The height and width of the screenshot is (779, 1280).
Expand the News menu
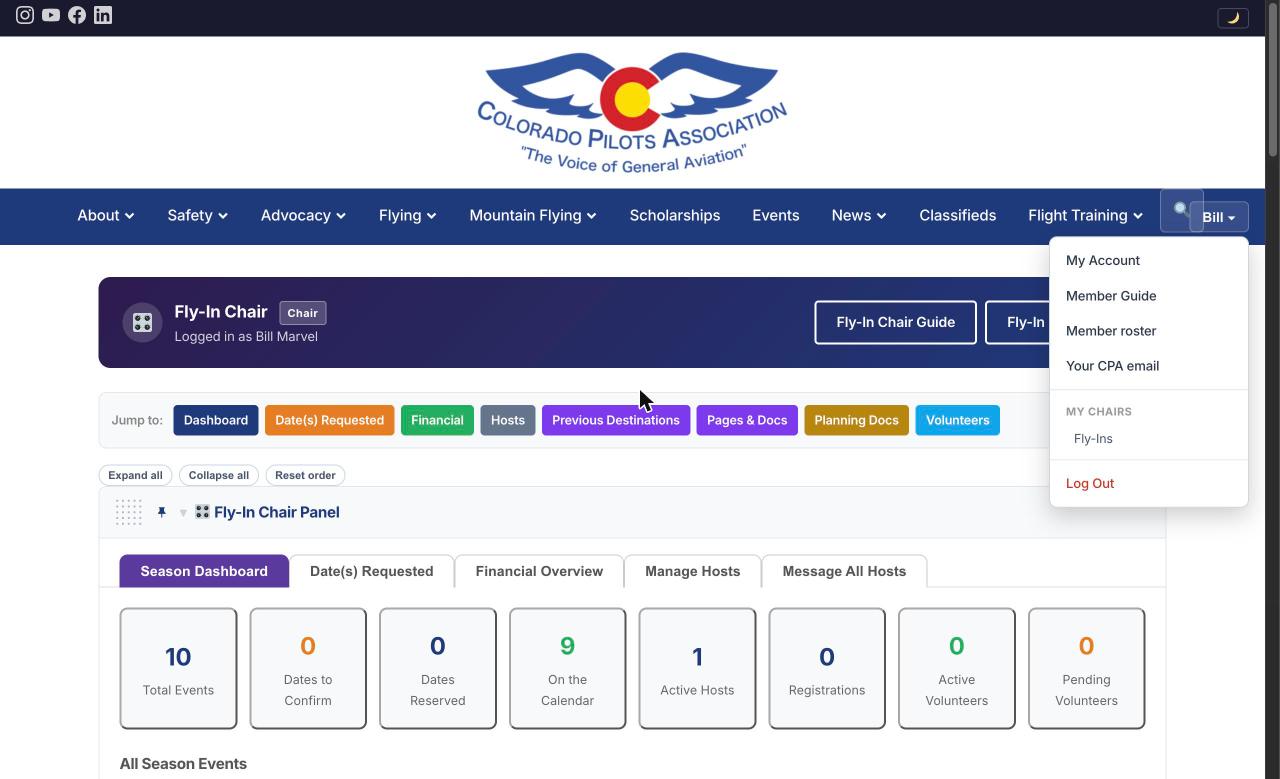click(859, 215)
